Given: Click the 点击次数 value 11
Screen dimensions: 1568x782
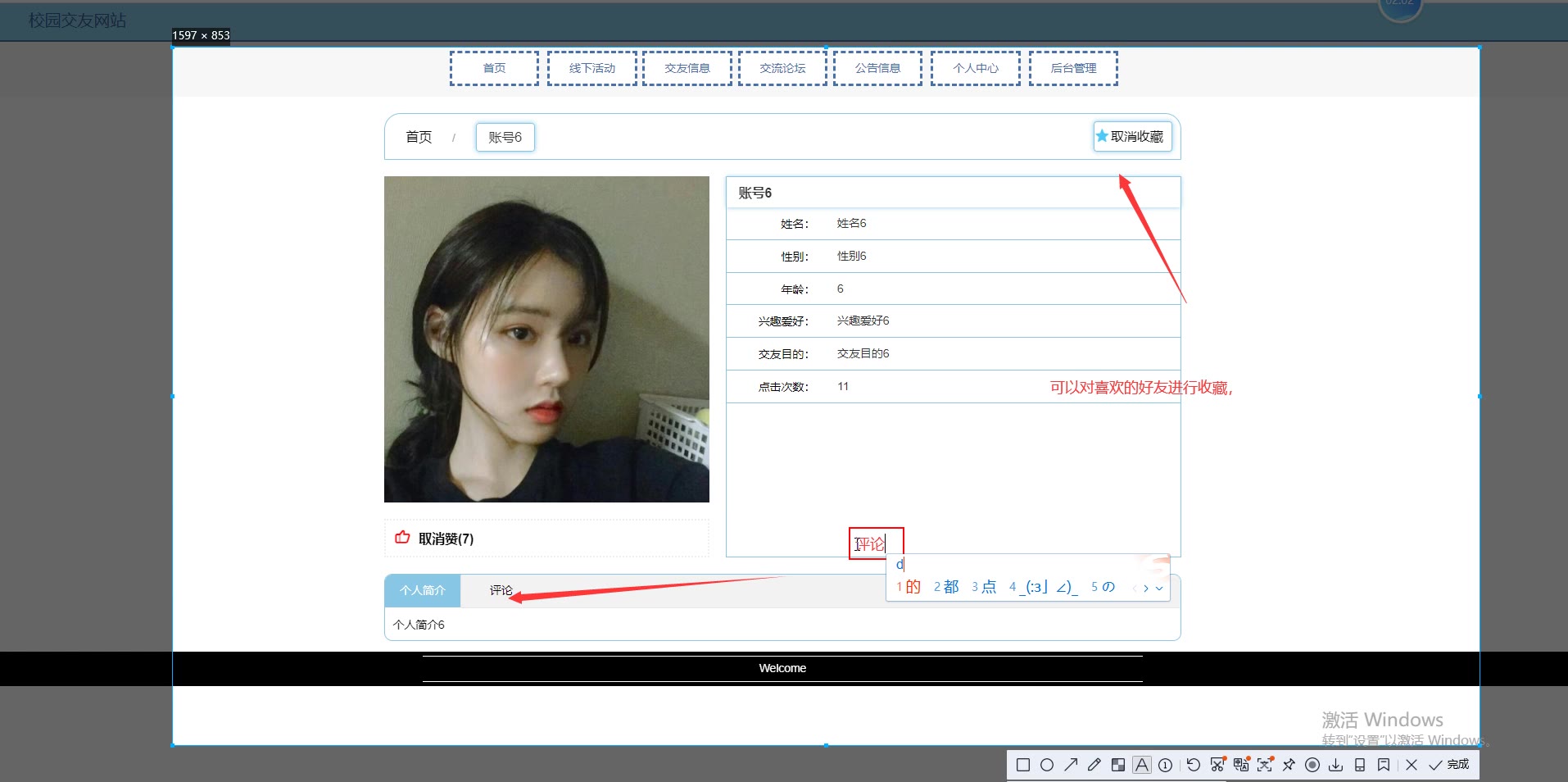Looking at the screenshot, I should point(843,386).
